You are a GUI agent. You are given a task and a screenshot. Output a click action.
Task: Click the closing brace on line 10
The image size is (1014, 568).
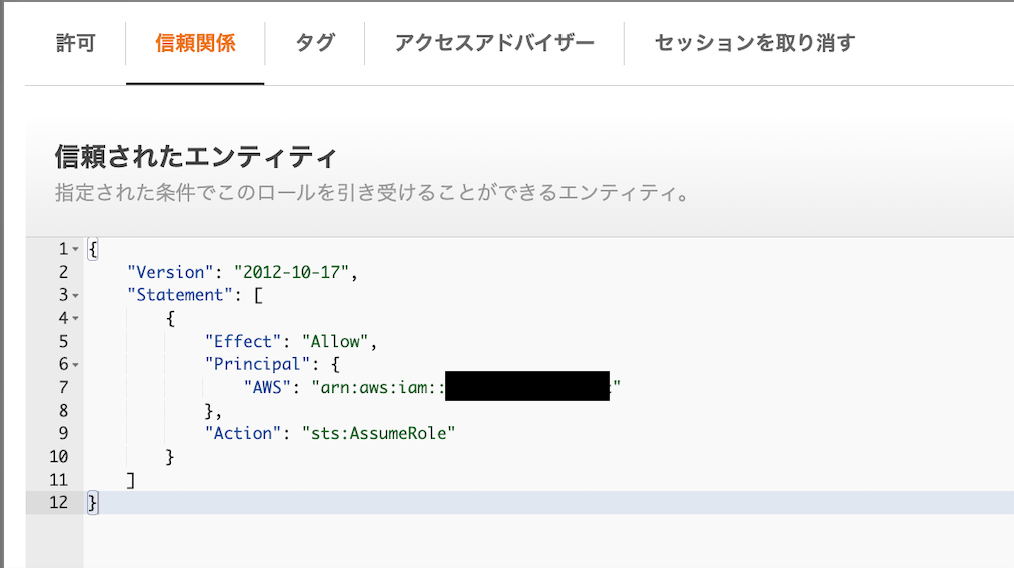pos(170,457)
